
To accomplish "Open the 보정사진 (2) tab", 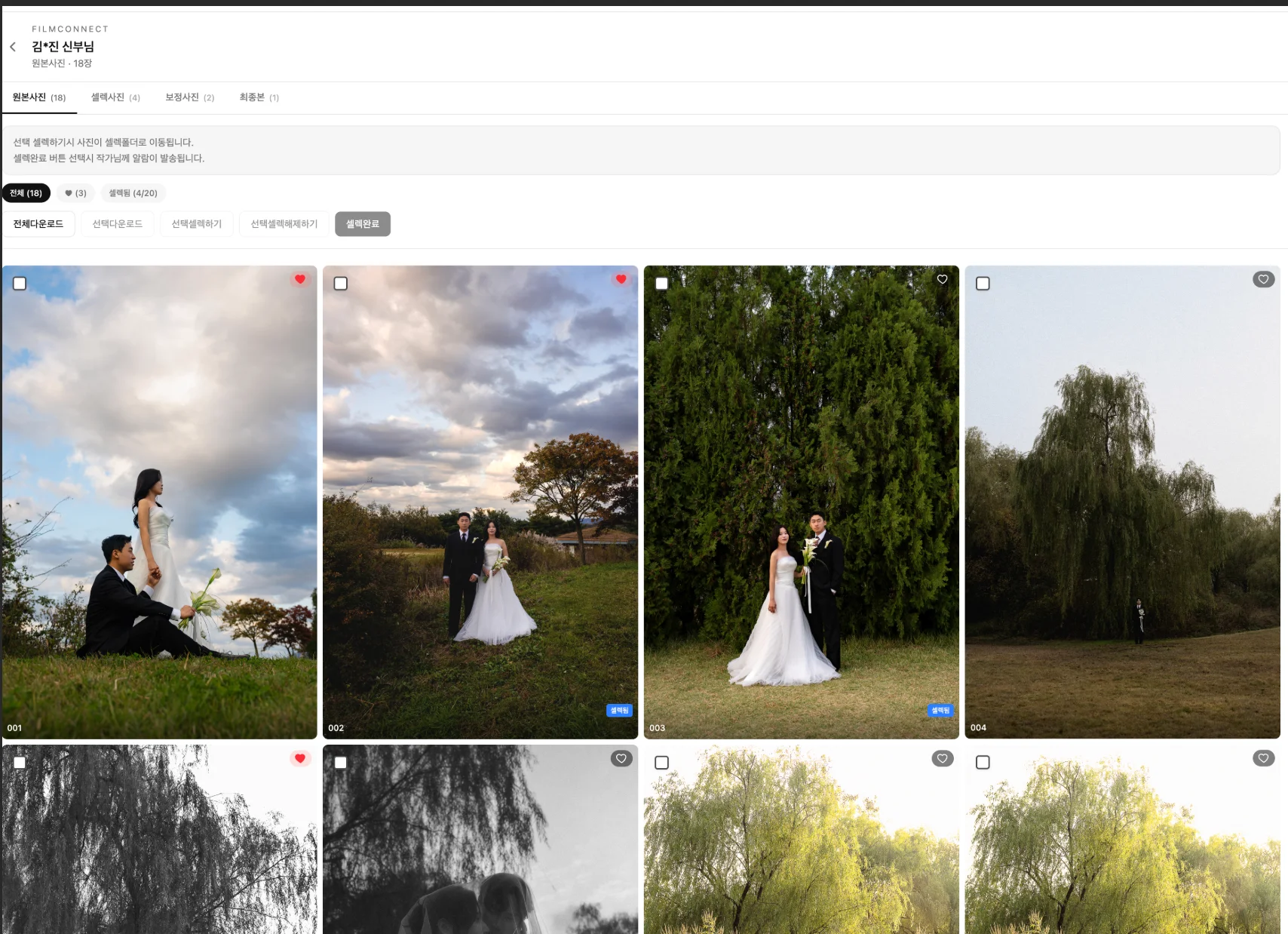I will click(x=189, y=97).
